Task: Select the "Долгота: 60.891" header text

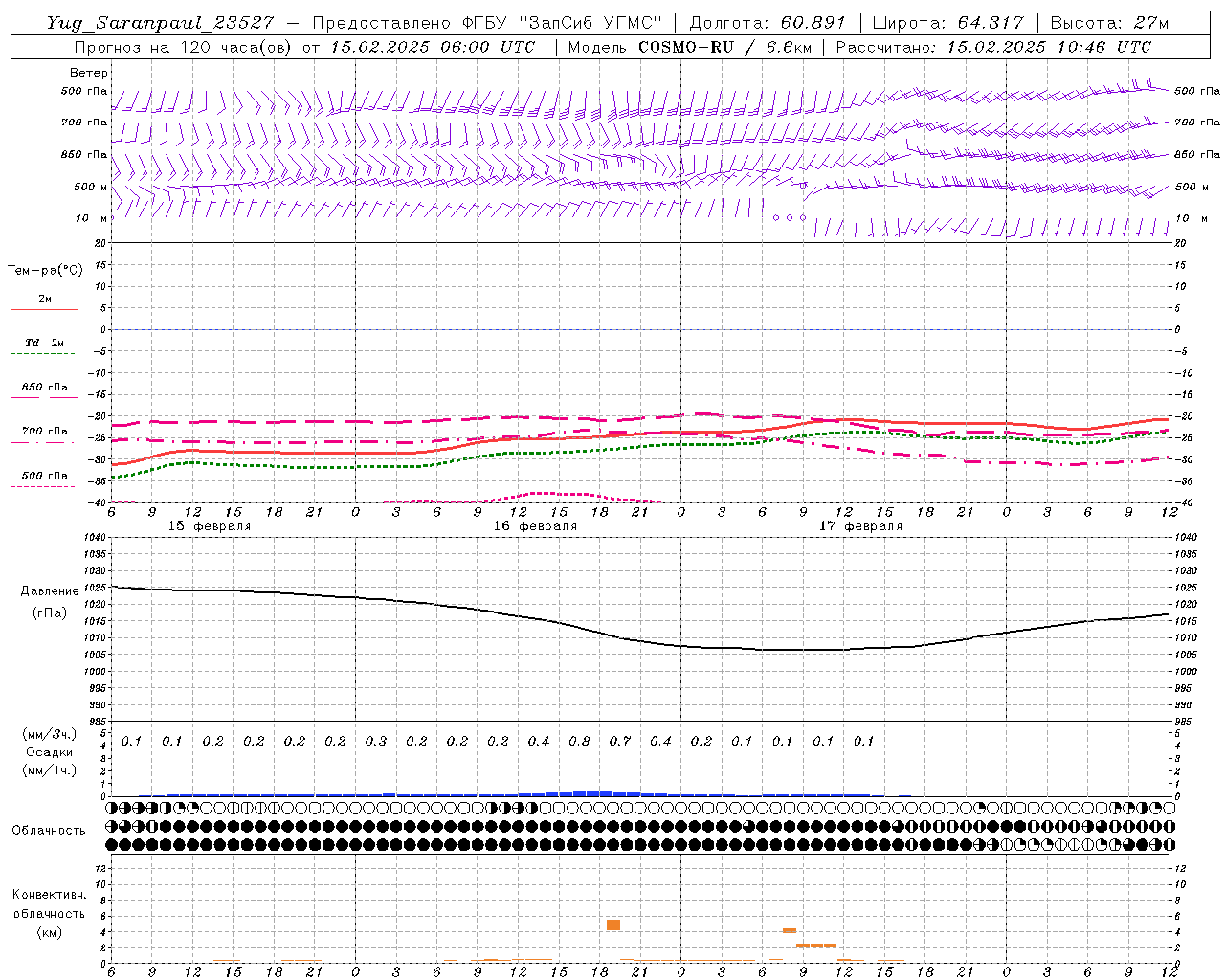Action: coord(768,23)
